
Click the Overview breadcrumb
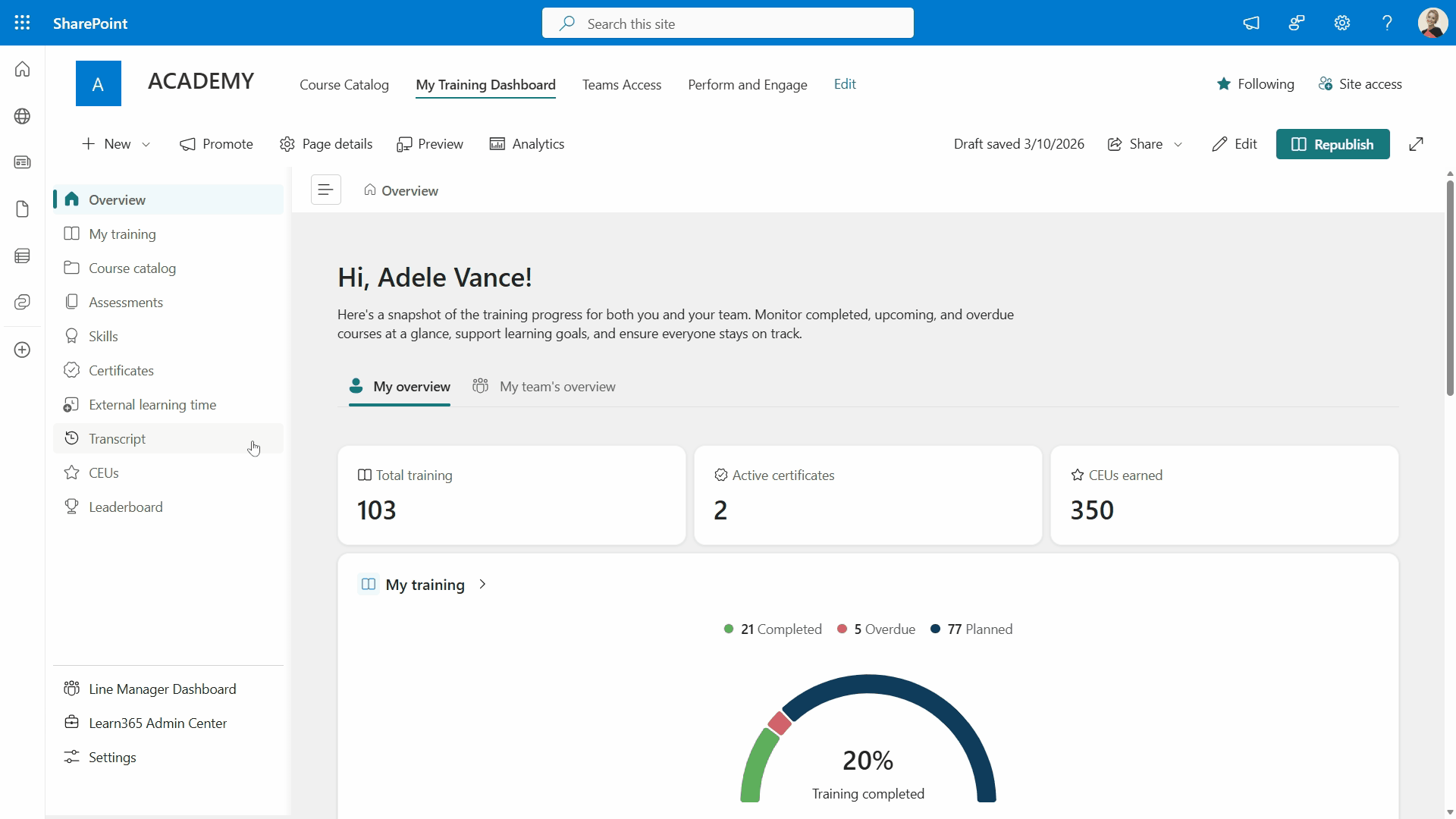click(x=401, y=190)
